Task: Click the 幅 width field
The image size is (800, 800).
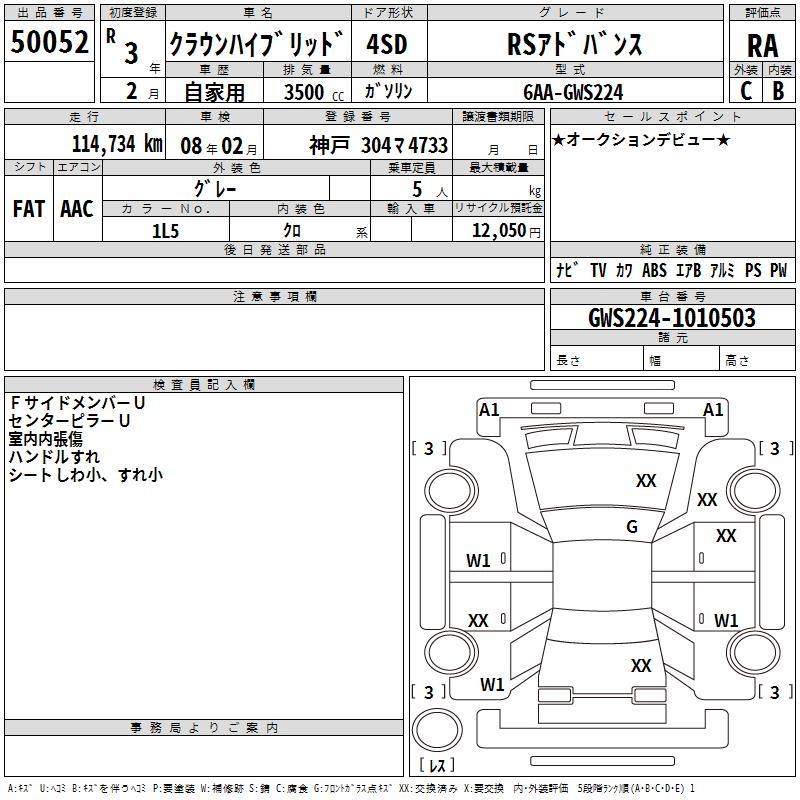Action: click(681, 358)
